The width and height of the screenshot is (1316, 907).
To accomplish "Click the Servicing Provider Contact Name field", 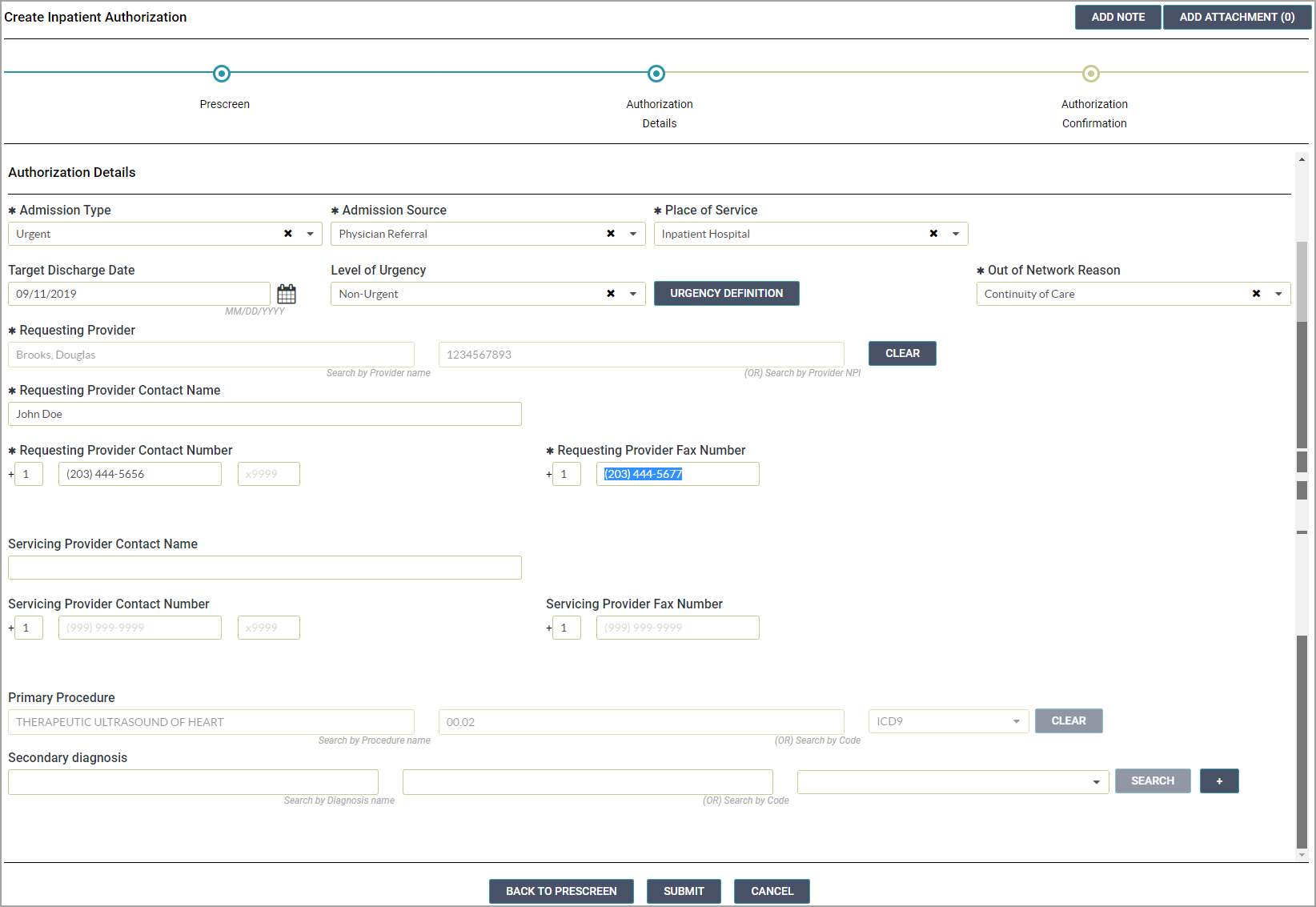I will (x=264, y=568).
